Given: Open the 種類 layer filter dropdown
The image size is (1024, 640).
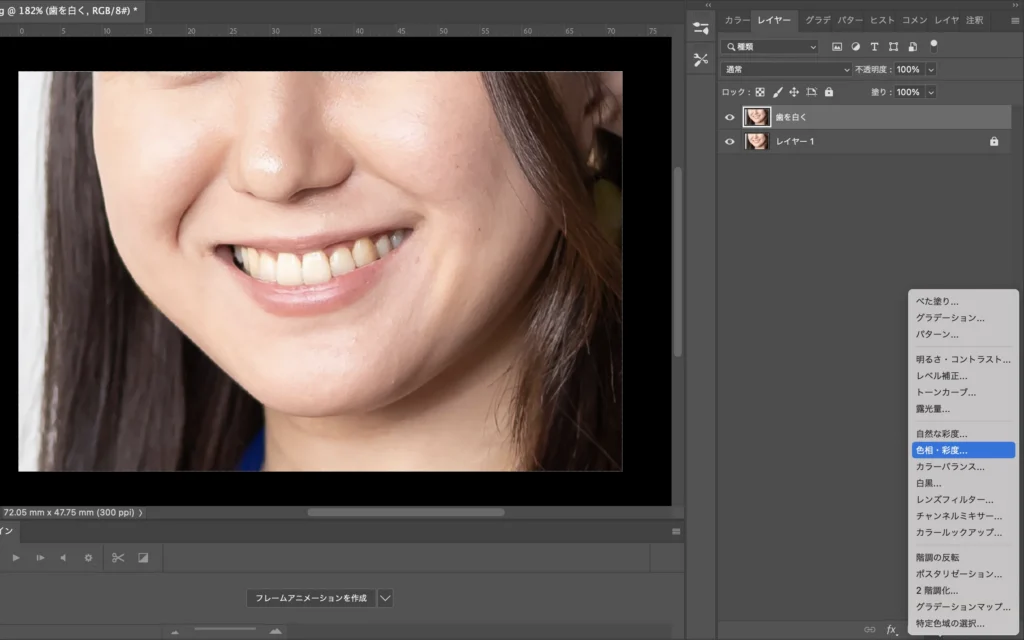Looking at the screenshot, I should point(771,47).
